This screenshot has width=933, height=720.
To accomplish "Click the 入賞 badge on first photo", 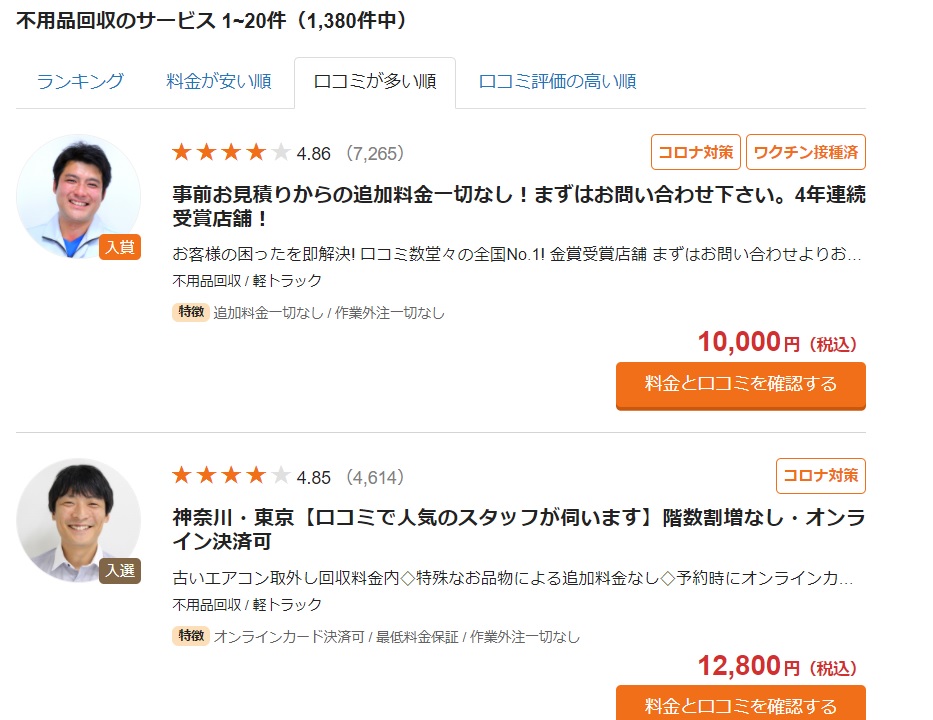I will [x=120, y=246].
